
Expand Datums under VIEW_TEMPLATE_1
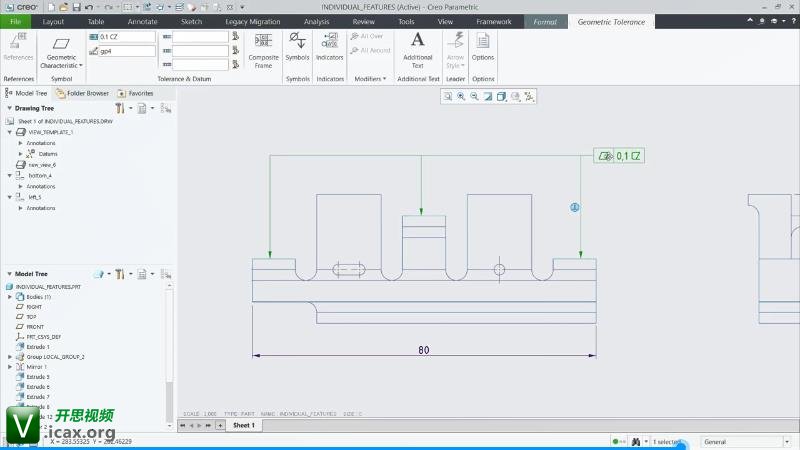20,154
